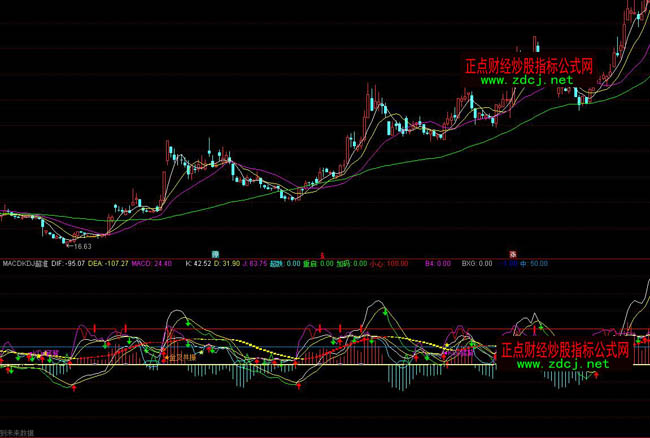The height and width of the screenshot is (438, 650).
Task: Click the DEA -107.27 indicator label
Action: click(x=109, y=264)
